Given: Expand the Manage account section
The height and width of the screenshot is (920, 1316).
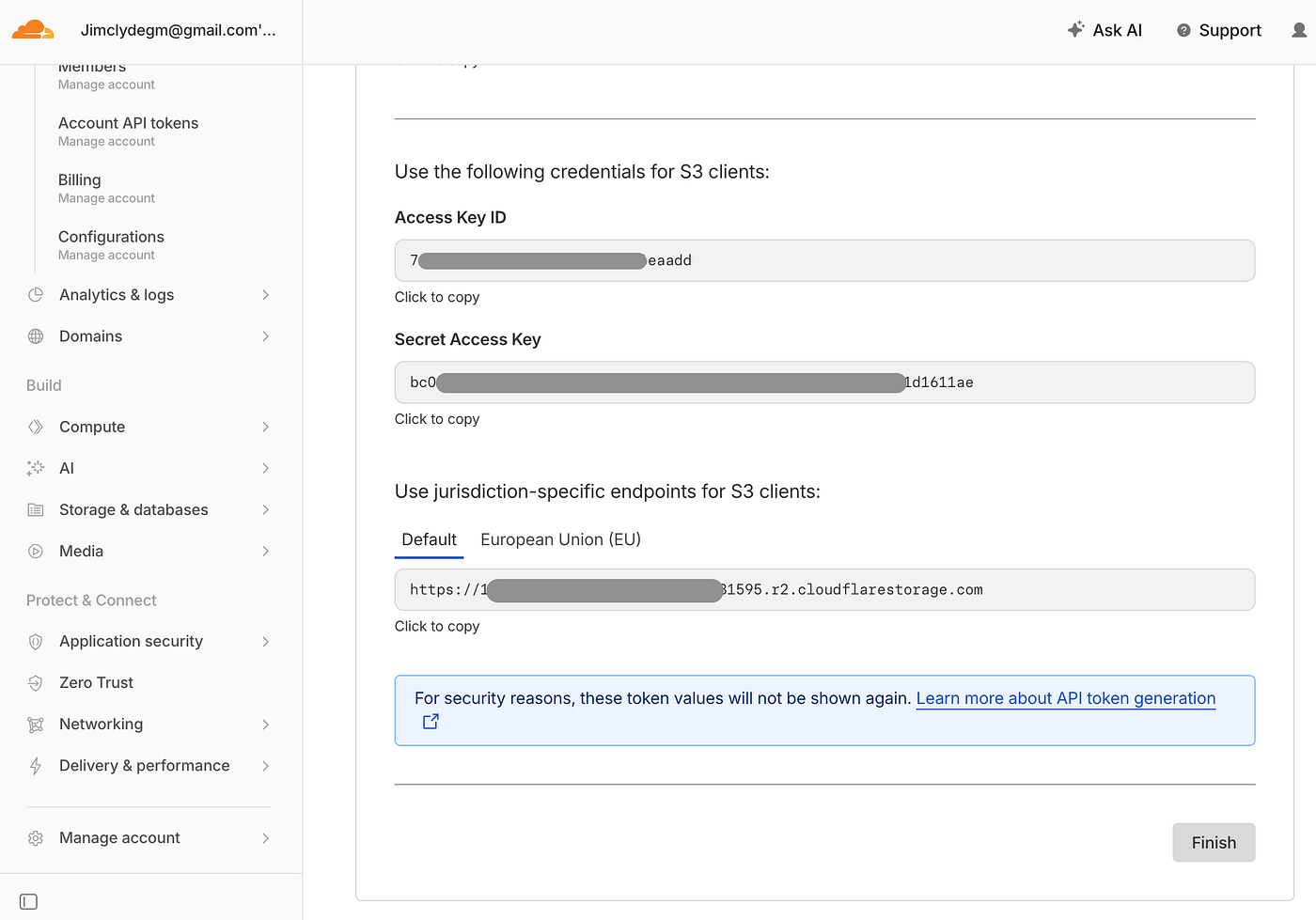Looking at the screenshot, I should point(266,837).
